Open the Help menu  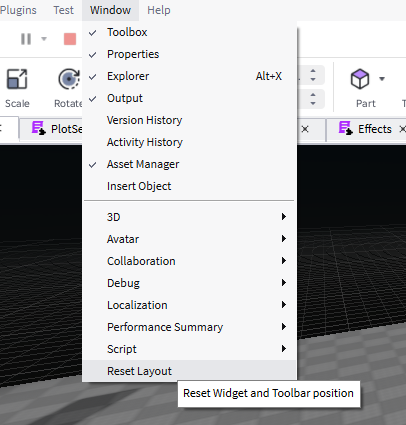159,10
